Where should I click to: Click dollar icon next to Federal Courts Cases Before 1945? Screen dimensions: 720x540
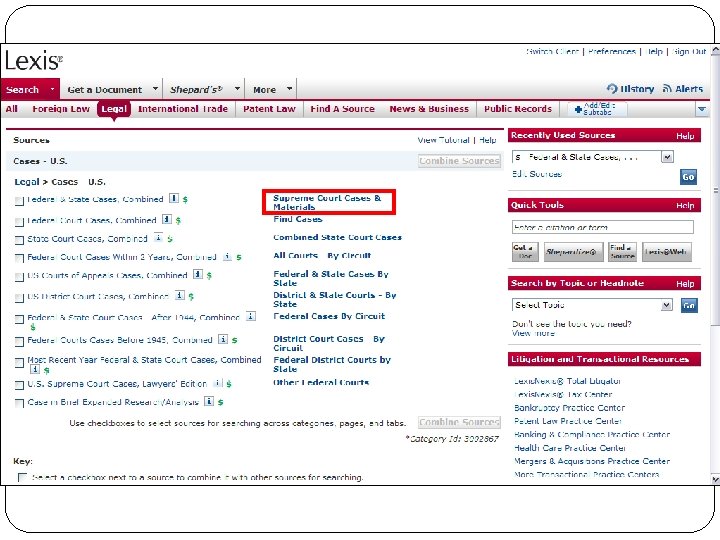click(234, 340)
